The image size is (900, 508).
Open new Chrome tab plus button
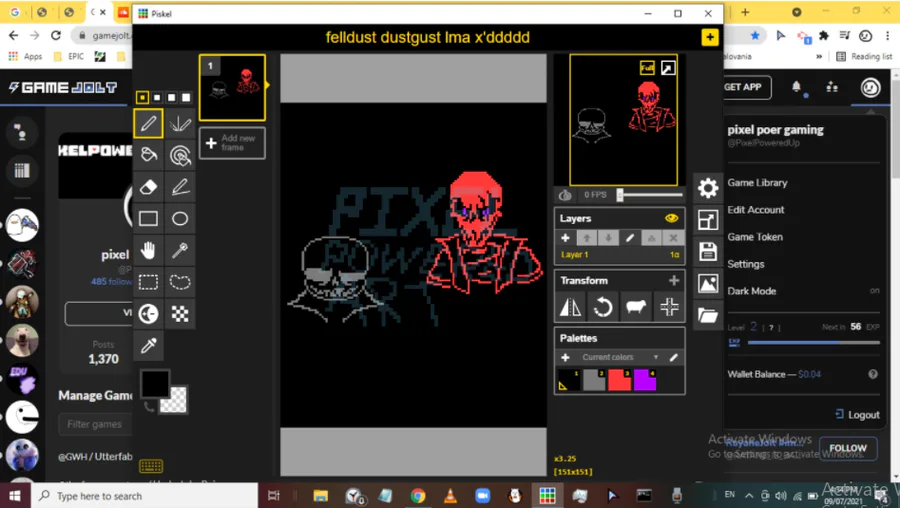click(745, 12)
